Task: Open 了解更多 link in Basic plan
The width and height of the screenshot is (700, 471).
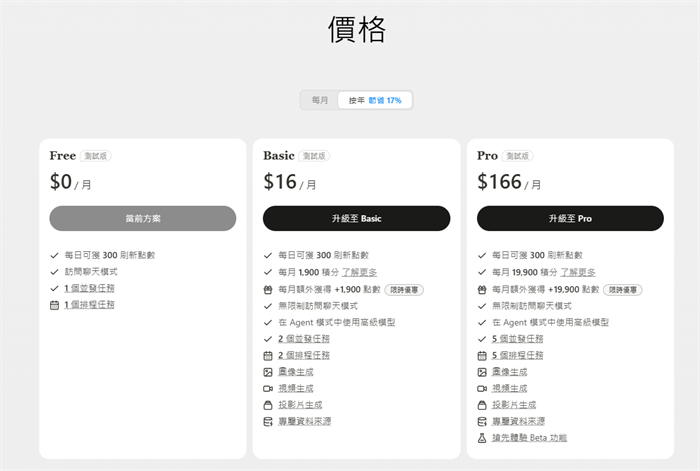Action: click(x=360, y=272)
